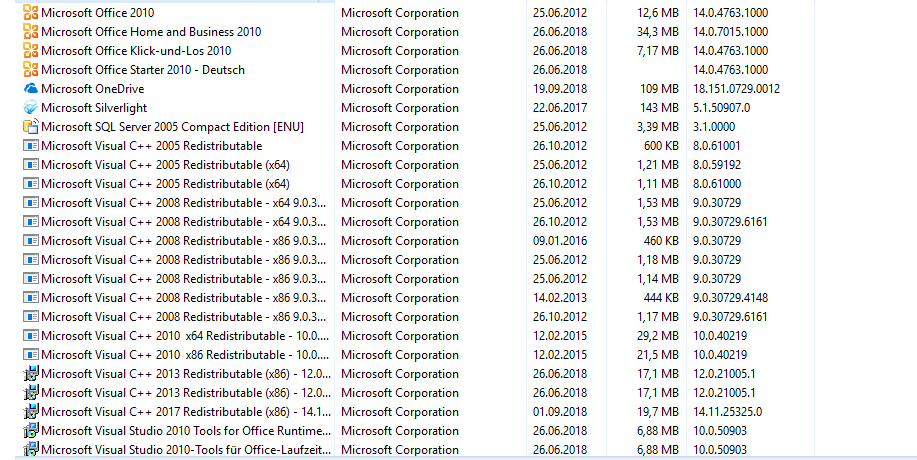Click install date '01.09.2018'
This screenshot has height=460, width=917.
pyautogui.click(x=560, y=411)
